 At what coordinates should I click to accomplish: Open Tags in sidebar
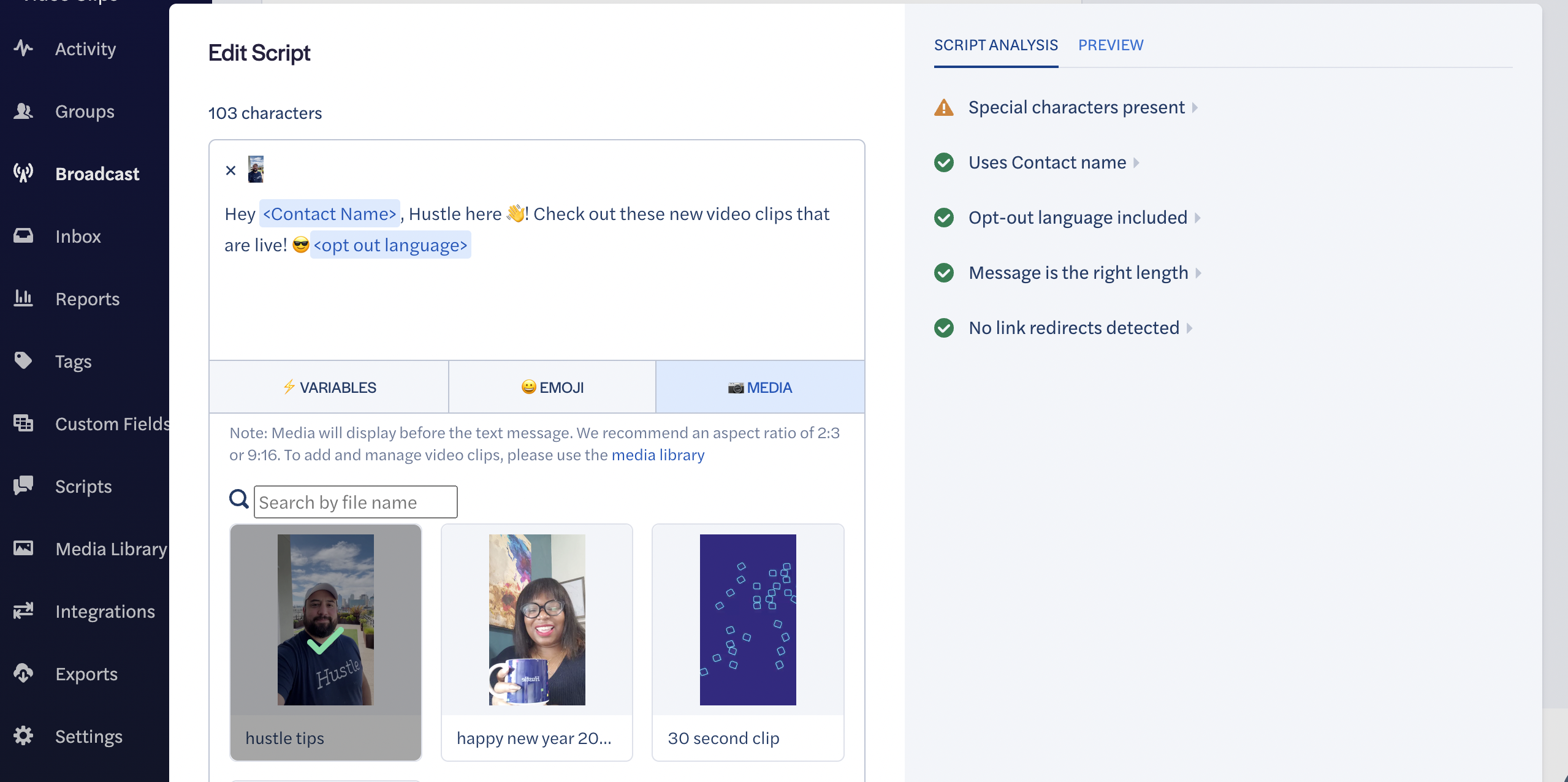[x=73, y=361]
